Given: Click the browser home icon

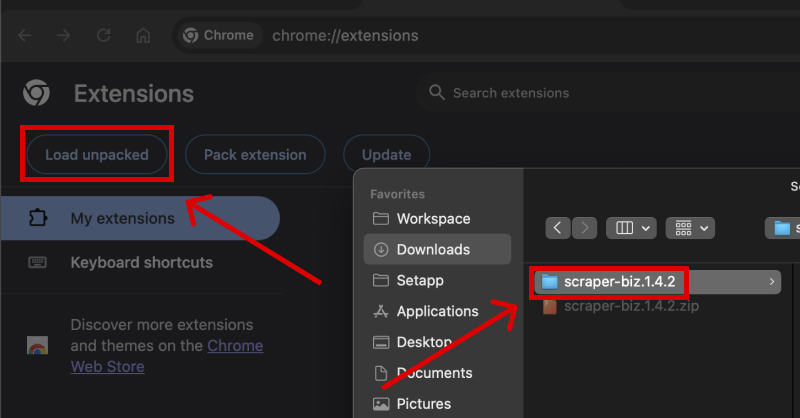Looking at the screenshot, I should pos(143,36).
